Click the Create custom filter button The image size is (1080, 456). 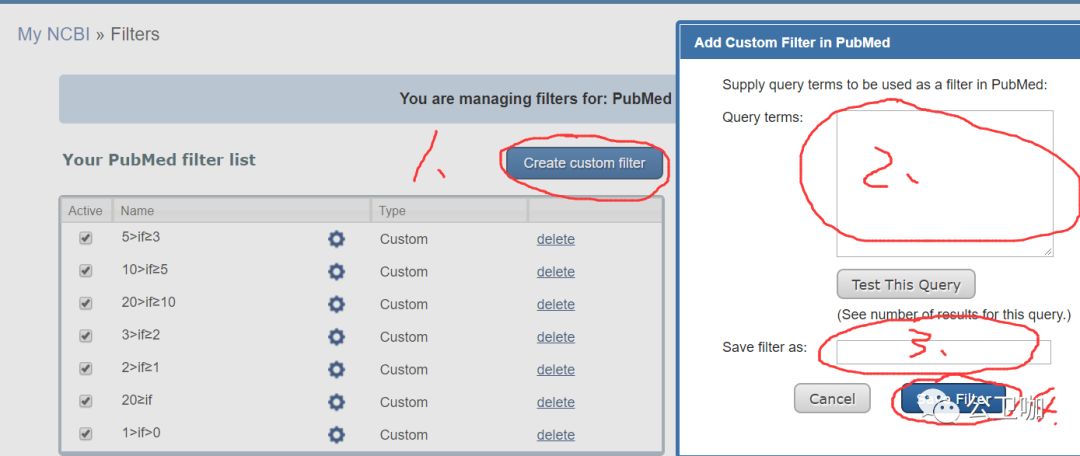[x=584, y=163]
